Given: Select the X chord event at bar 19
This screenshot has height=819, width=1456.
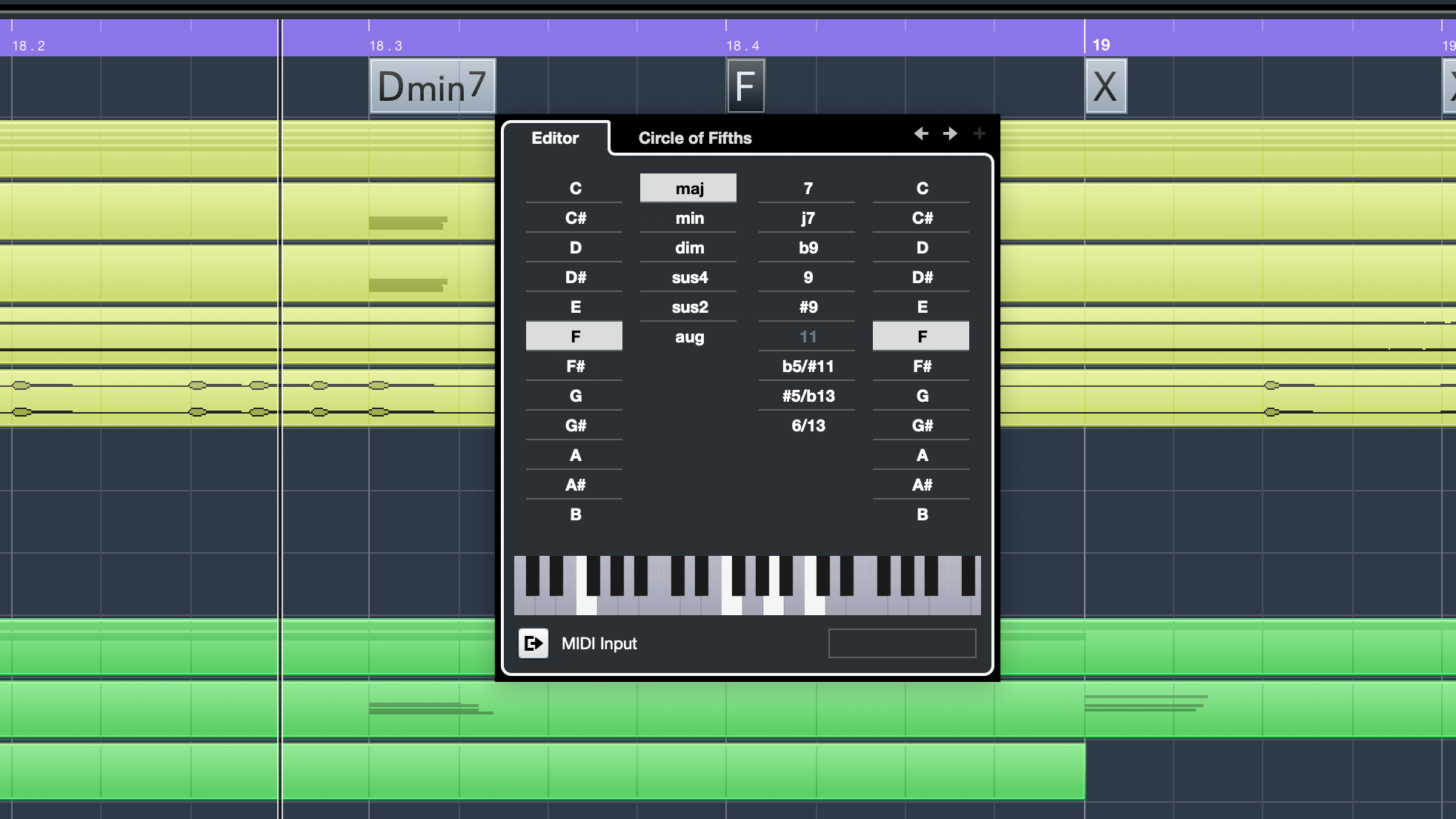Looking at the screenshot, I should 1106,86.
